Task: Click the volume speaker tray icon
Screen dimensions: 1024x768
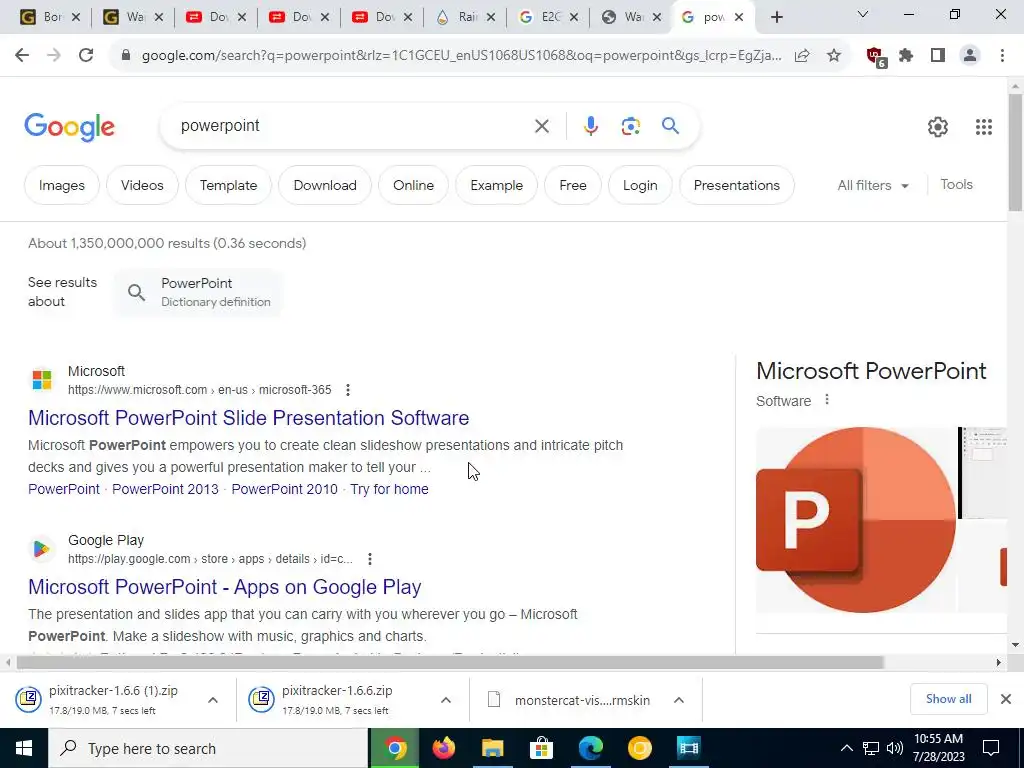Action: point(895,748)
